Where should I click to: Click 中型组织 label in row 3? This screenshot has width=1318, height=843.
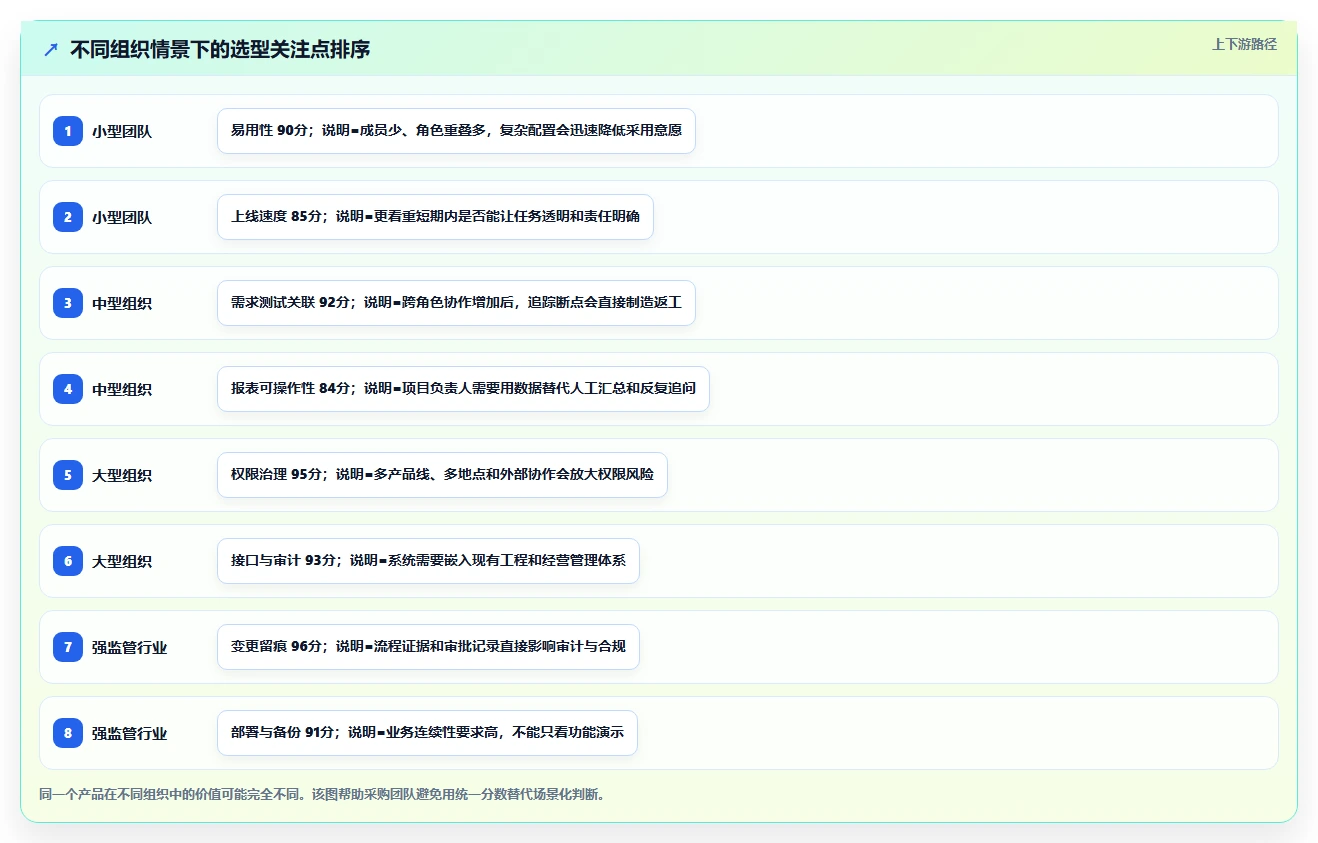coord(122,303)
